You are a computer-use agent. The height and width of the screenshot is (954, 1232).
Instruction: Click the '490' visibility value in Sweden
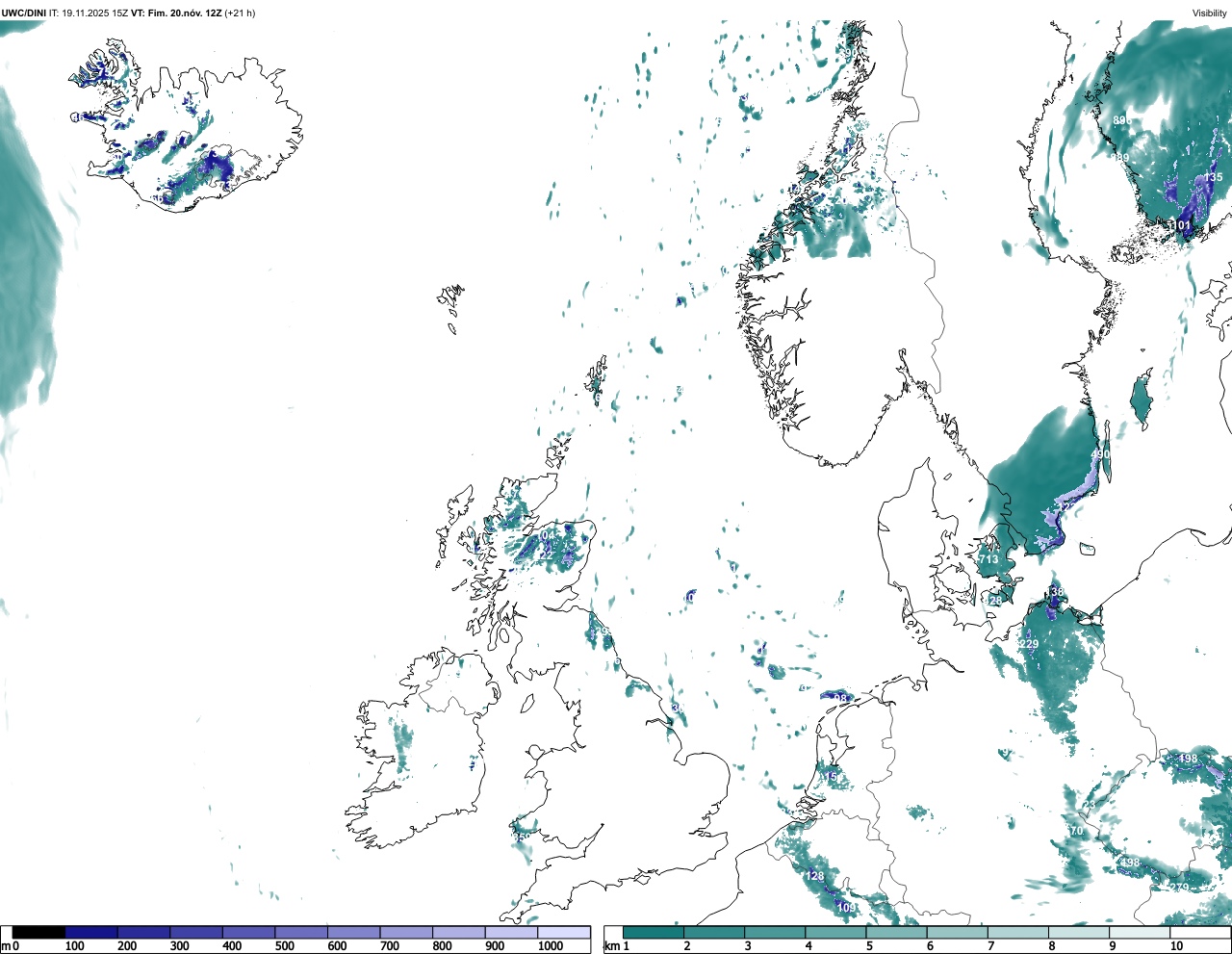[1100, 455]
